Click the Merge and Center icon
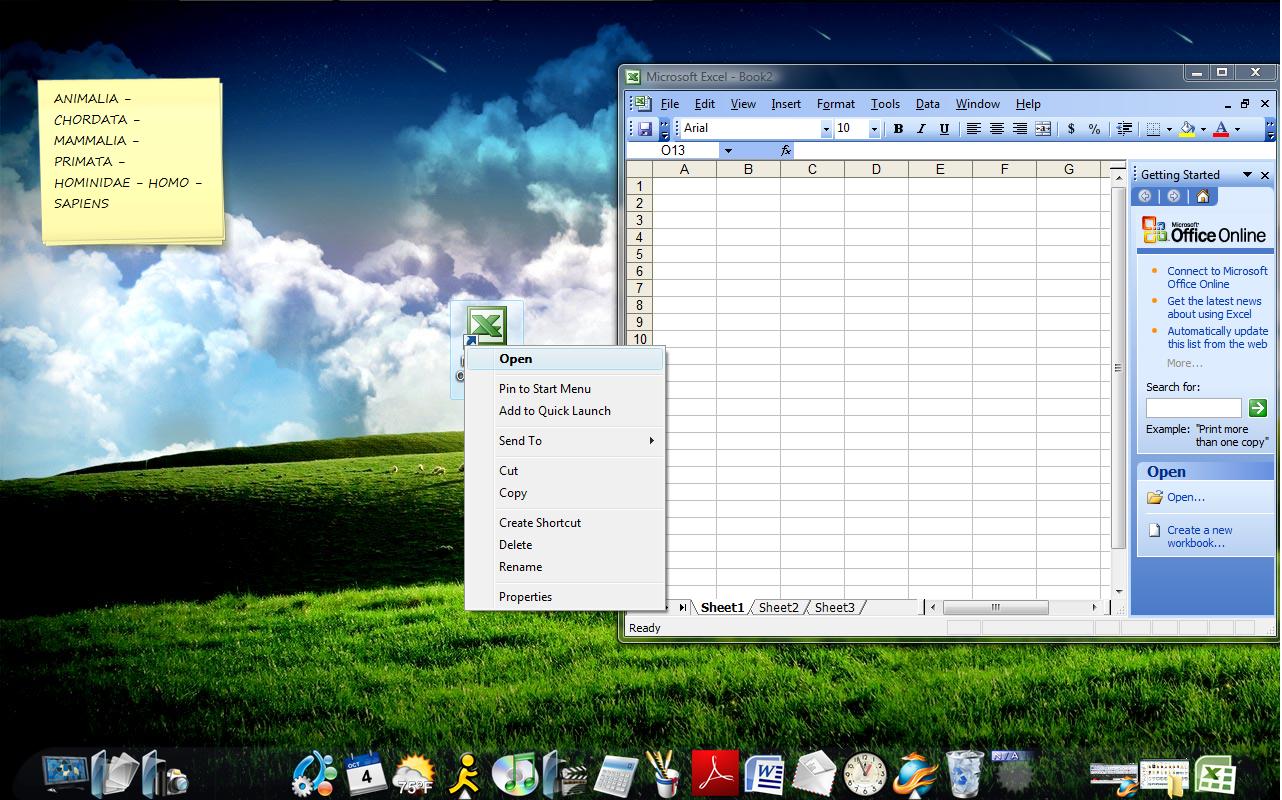 pos(1043,129)
